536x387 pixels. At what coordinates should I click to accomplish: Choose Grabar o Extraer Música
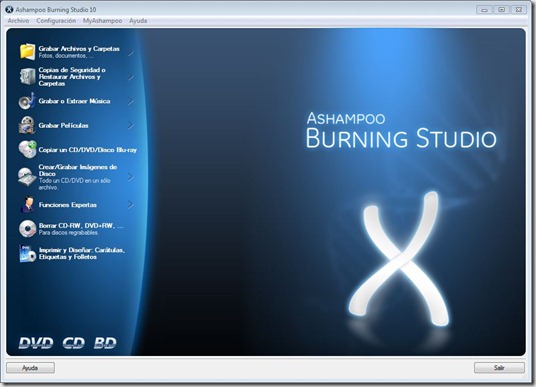point(74,101)
